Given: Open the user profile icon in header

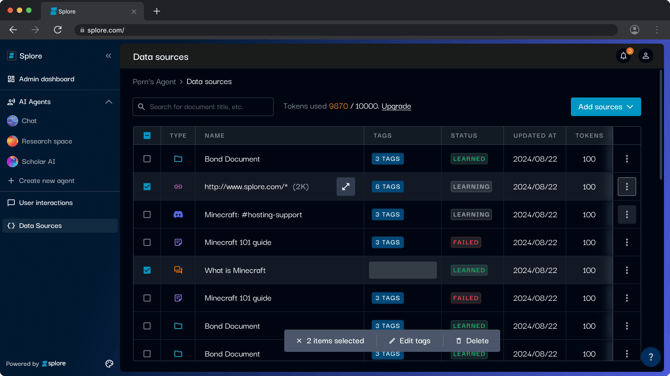Looking at the screenshot, I should point(646,56).
